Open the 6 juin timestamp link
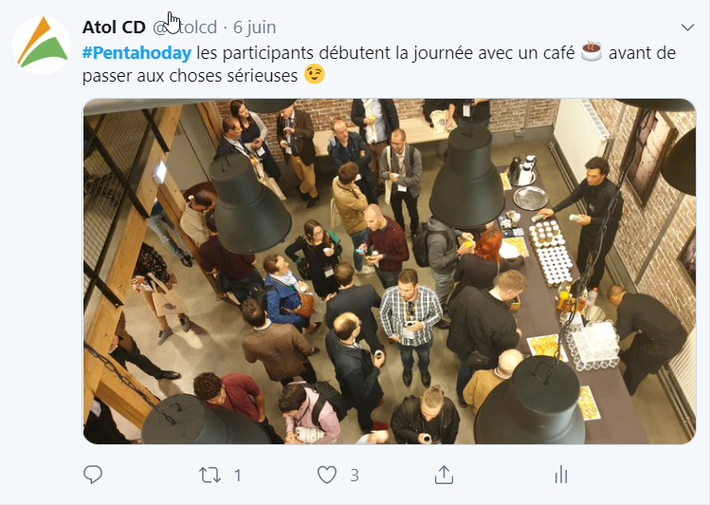 (254, 27)
